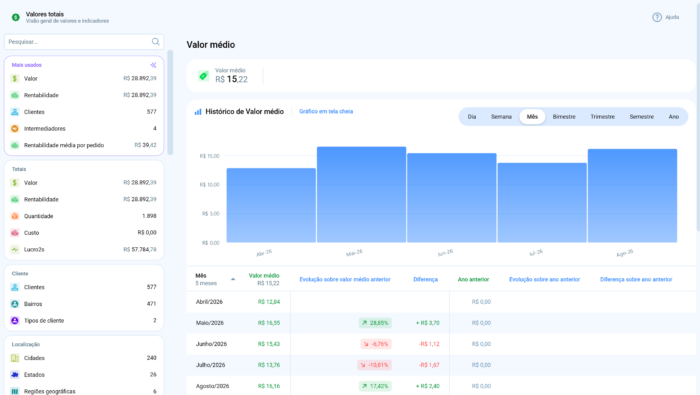Select the Abril/2026 table row
This screenshot has height=395, width=700.
coord(441,302)
